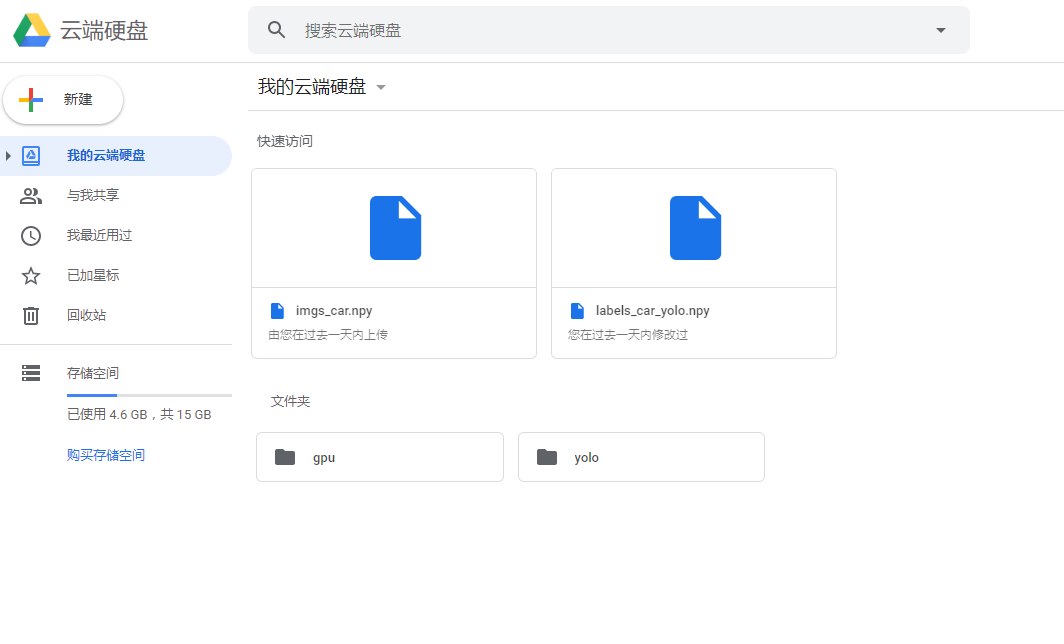Click the 已使用 4.6 GB storage text
This screenshot has height=644, width=1064.
pyautogui.click(x=139, y=415)
